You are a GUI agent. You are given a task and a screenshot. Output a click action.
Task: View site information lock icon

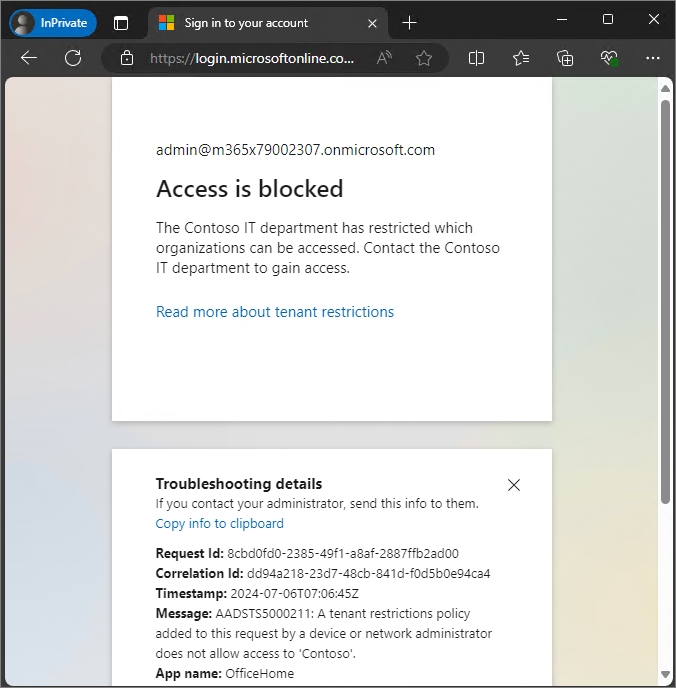127,58
